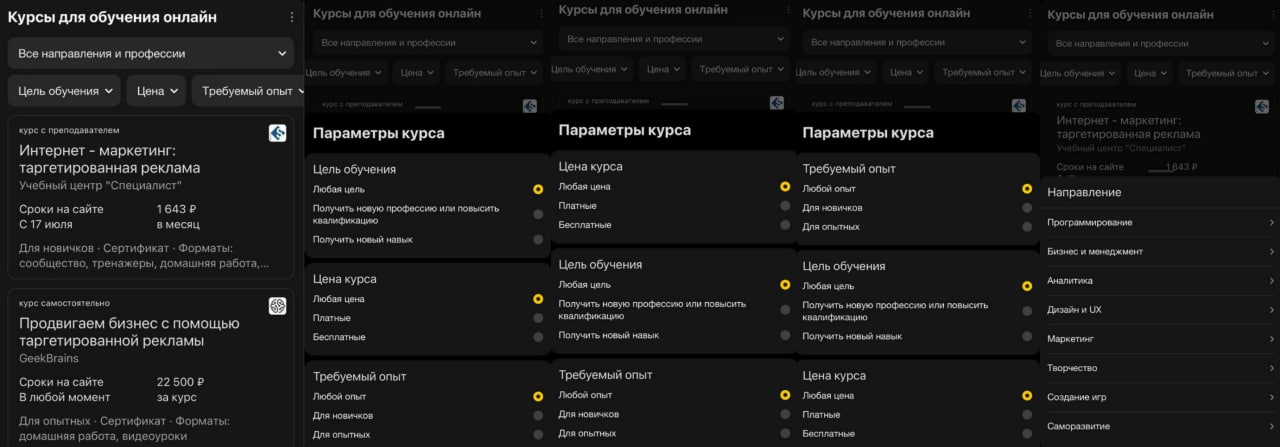Open the three-dot menu beside the courses heading
Viewport: 1280px width, 447px height.
[291, 17]
